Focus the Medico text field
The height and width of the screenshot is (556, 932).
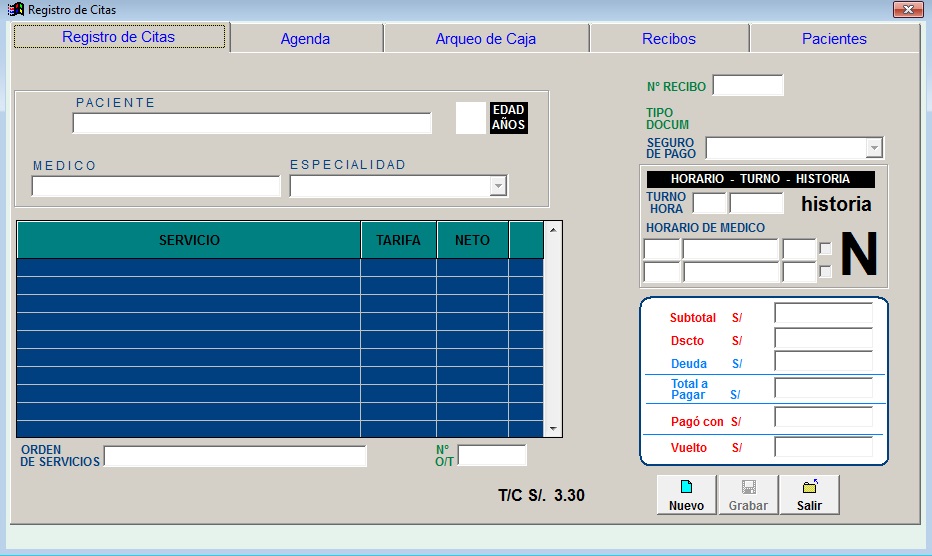pyautogui.click(x=156, y=186)
